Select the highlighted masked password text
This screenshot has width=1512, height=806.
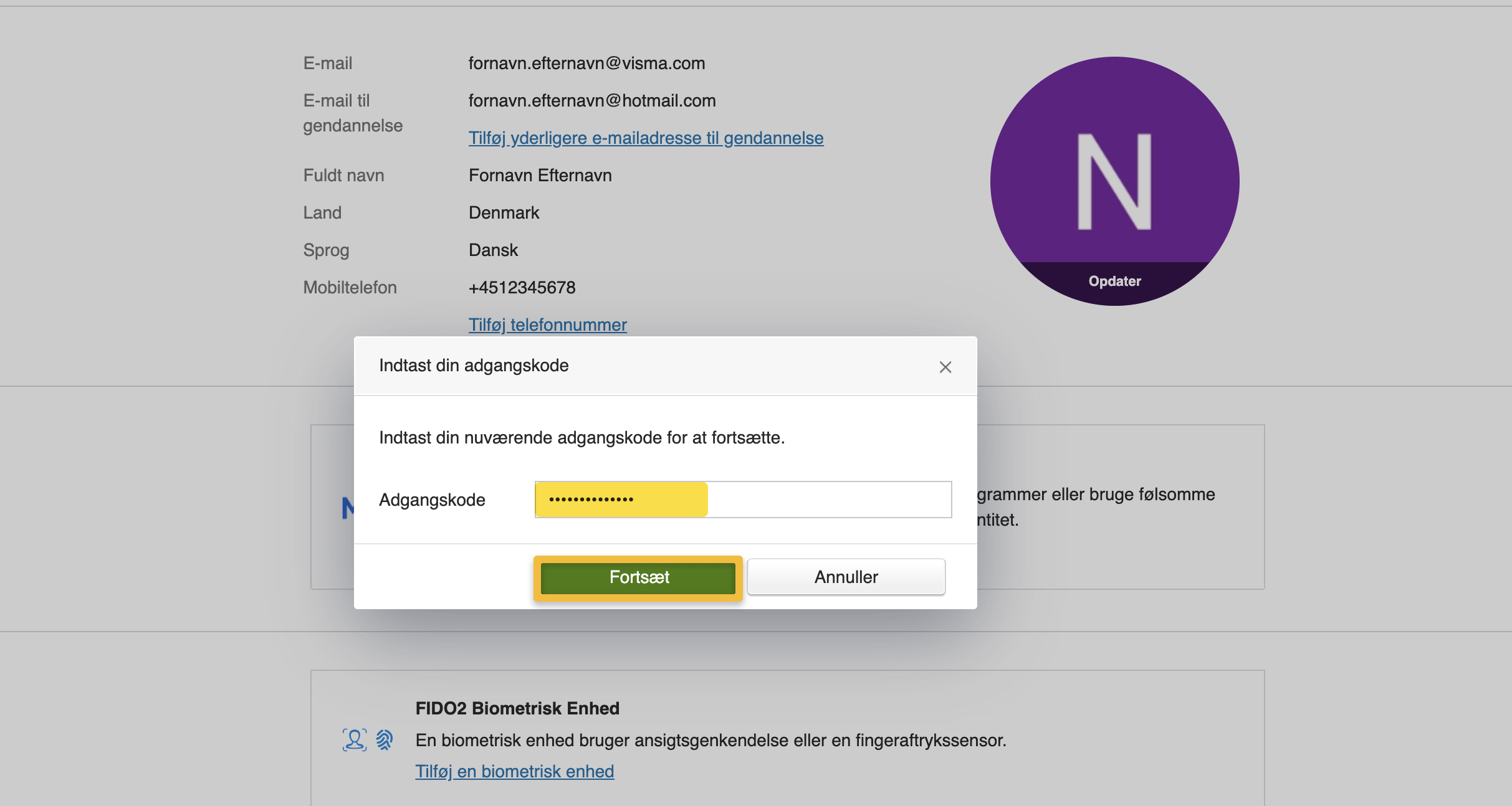[620, 499]
